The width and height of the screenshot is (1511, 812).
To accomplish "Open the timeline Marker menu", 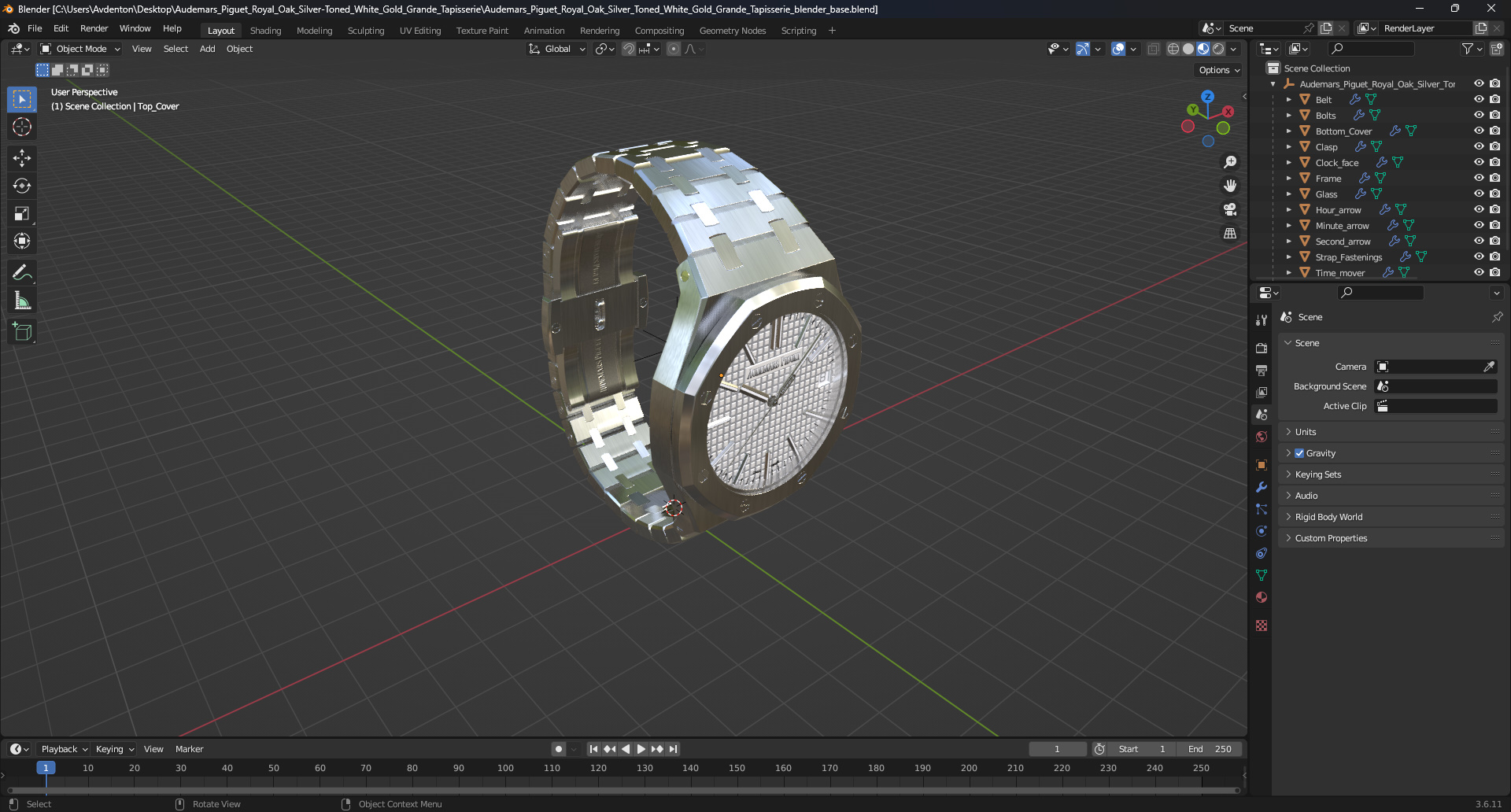I will [189, 749].
